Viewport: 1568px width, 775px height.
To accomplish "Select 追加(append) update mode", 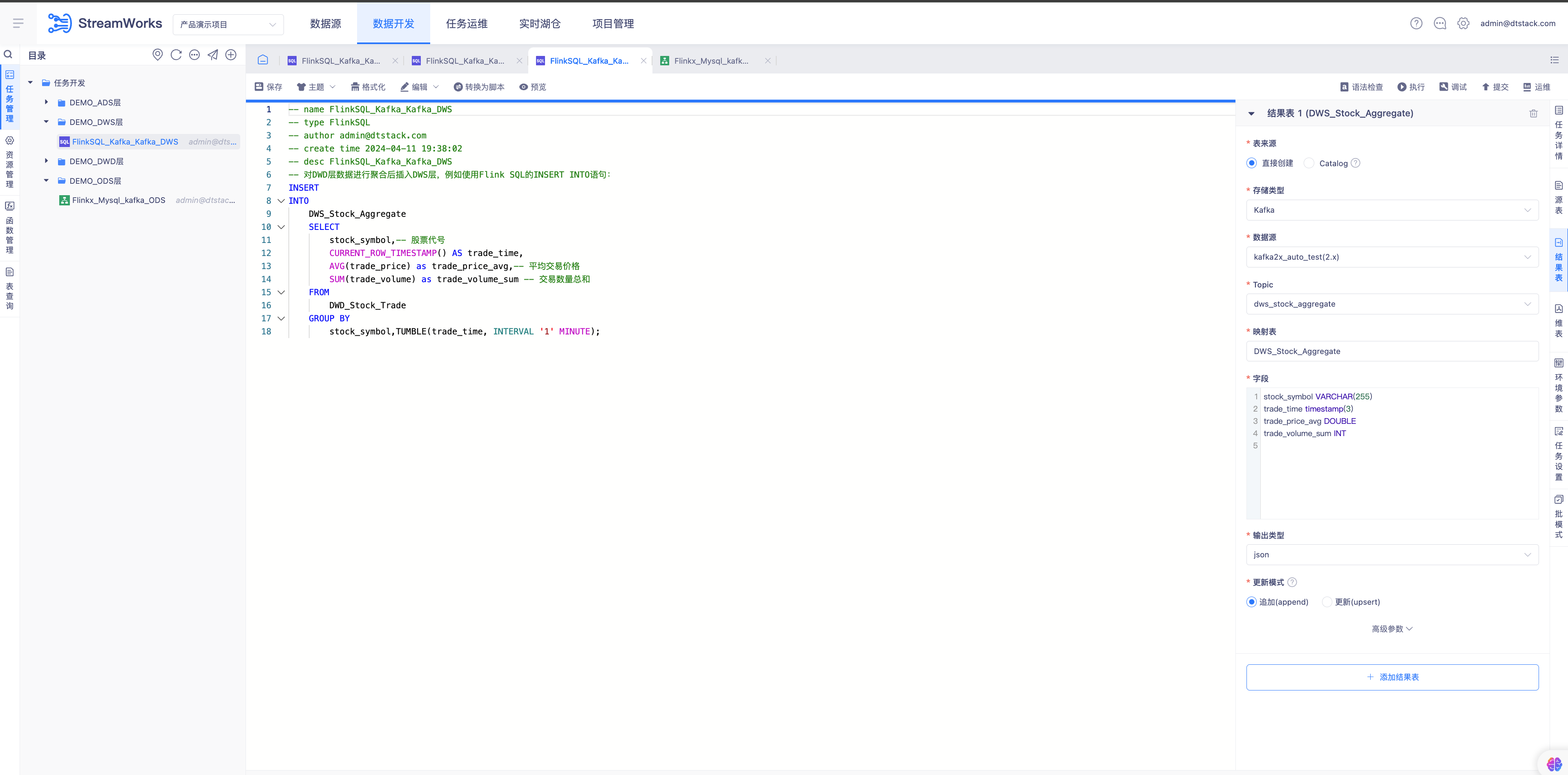I will pos(1251,601).
